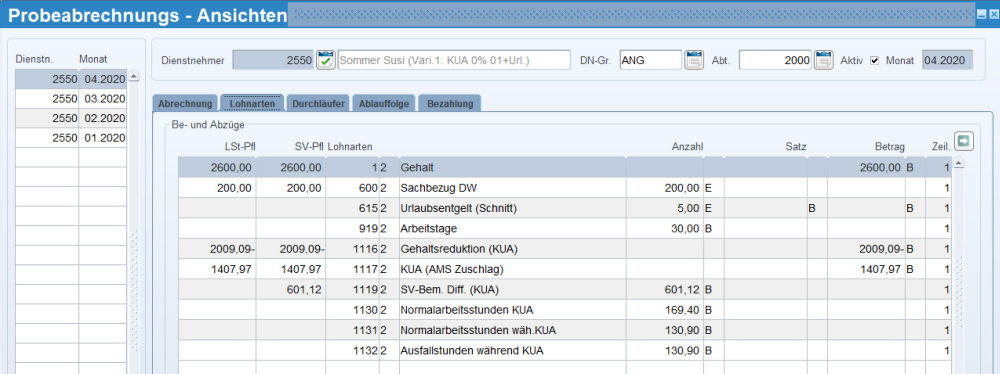Image resolution: width=1000 pixels, height=374 pixels.
Task: Click the Satz column header
Action: [796, 147]
